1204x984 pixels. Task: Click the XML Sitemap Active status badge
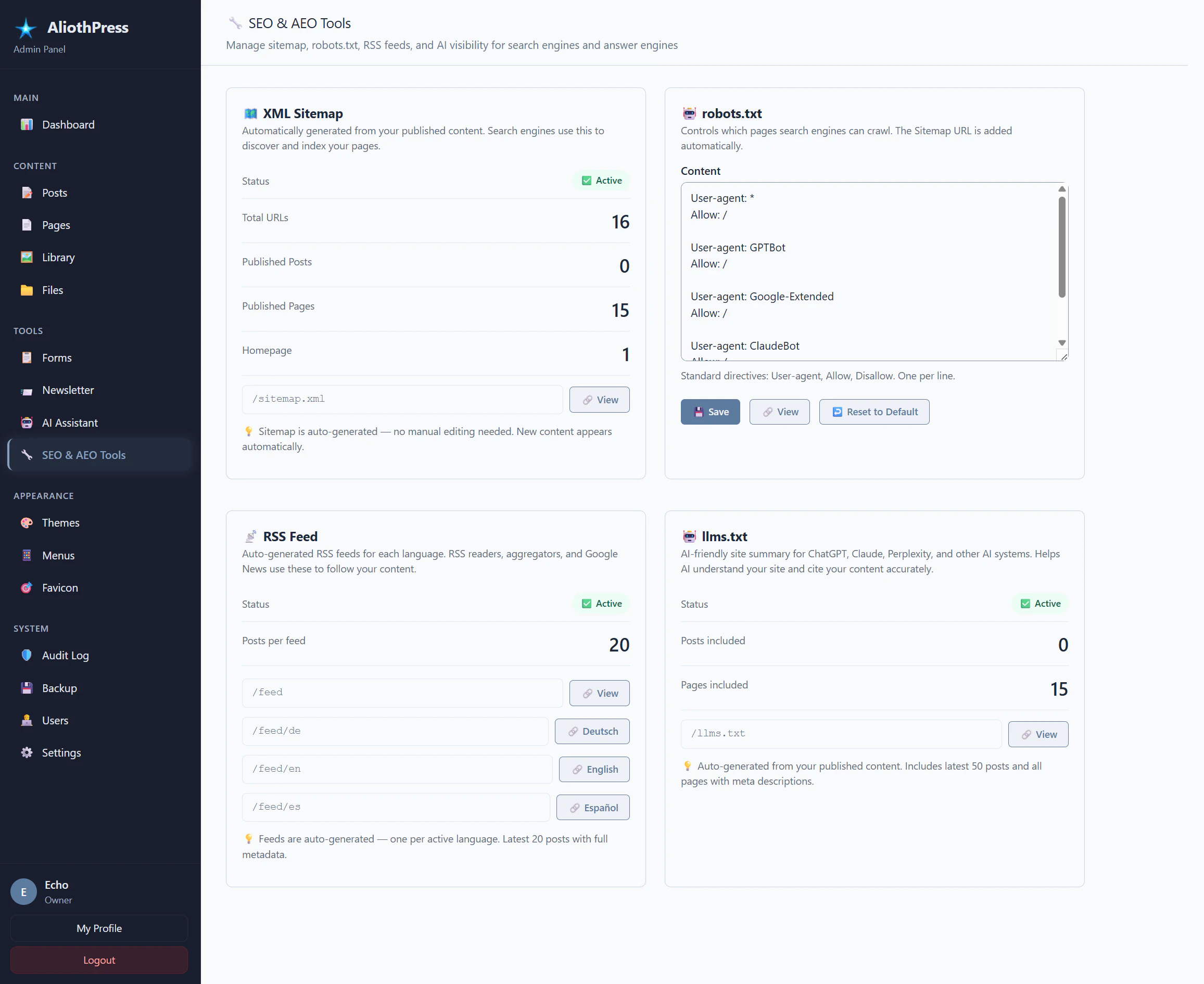(601, 180)
